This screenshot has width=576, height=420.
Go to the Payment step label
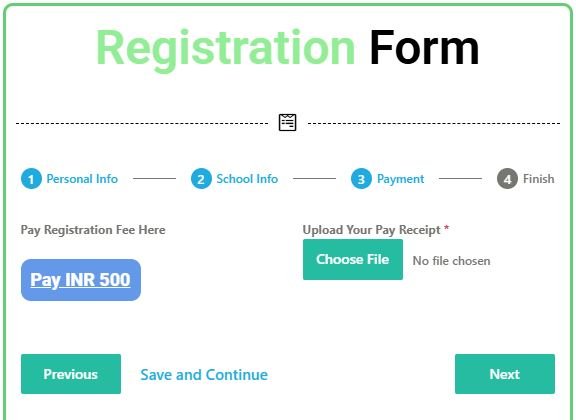(x=400, y=179)
